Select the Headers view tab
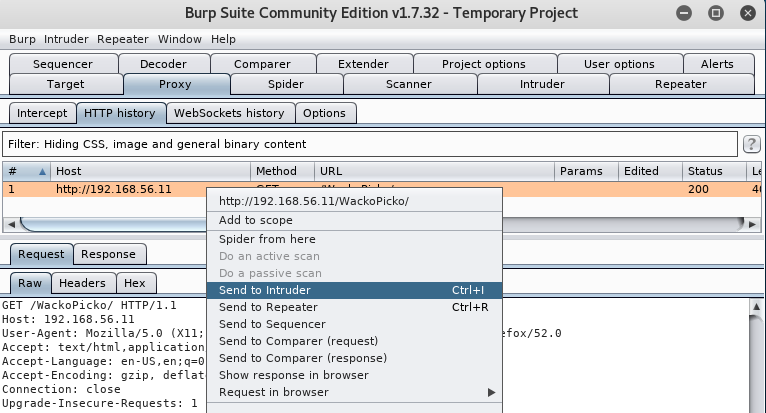The image size is (766, 413). point(83,283)
